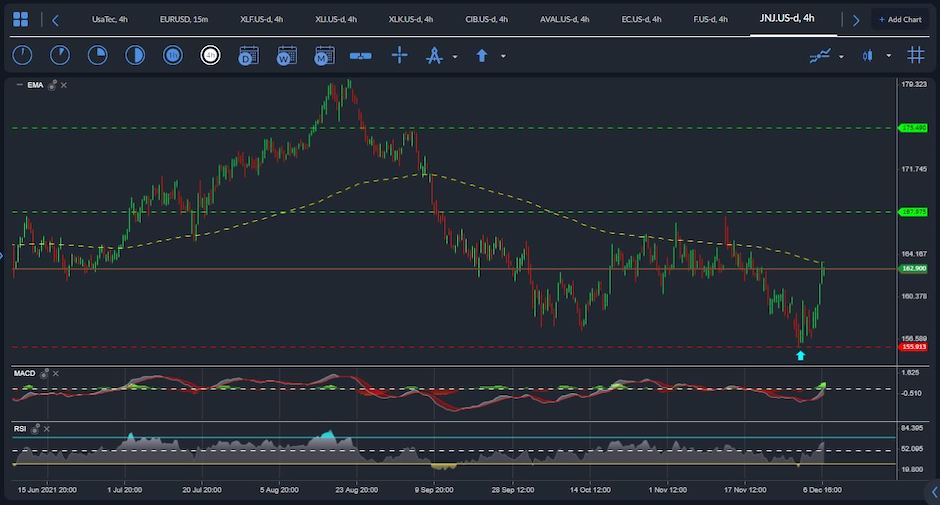
Task: Open the arrow marker dropdown
Action: [x=503, y=57]
